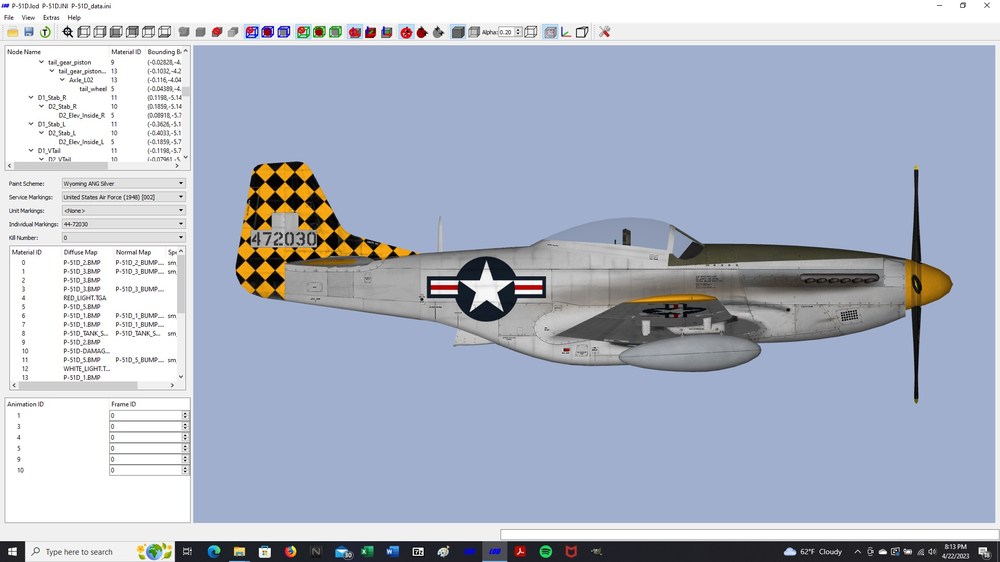Select material row 8 P-51D_TANK_S
Viewport: 1000px width, 562px height.
pos(85,333)
